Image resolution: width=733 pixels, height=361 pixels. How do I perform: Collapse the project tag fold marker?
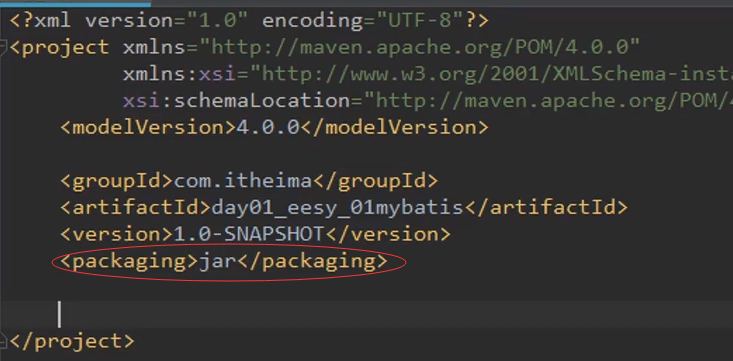3,47
